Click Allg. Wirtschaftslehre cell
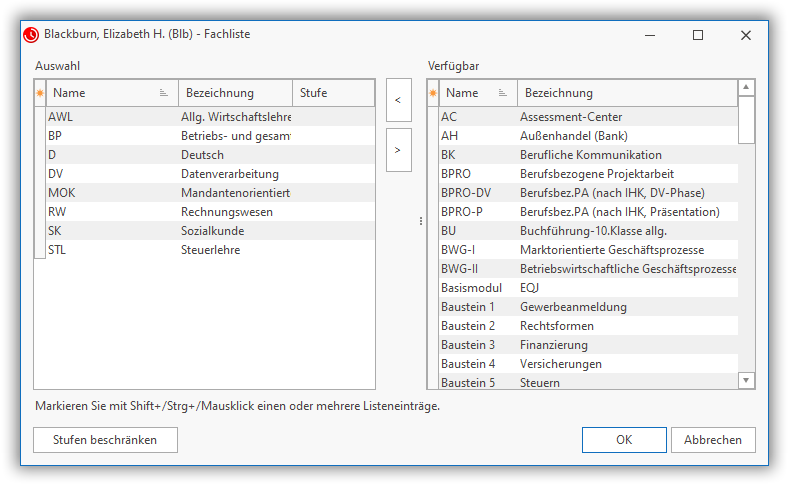789x486 pixels. [x=236, y=117]
